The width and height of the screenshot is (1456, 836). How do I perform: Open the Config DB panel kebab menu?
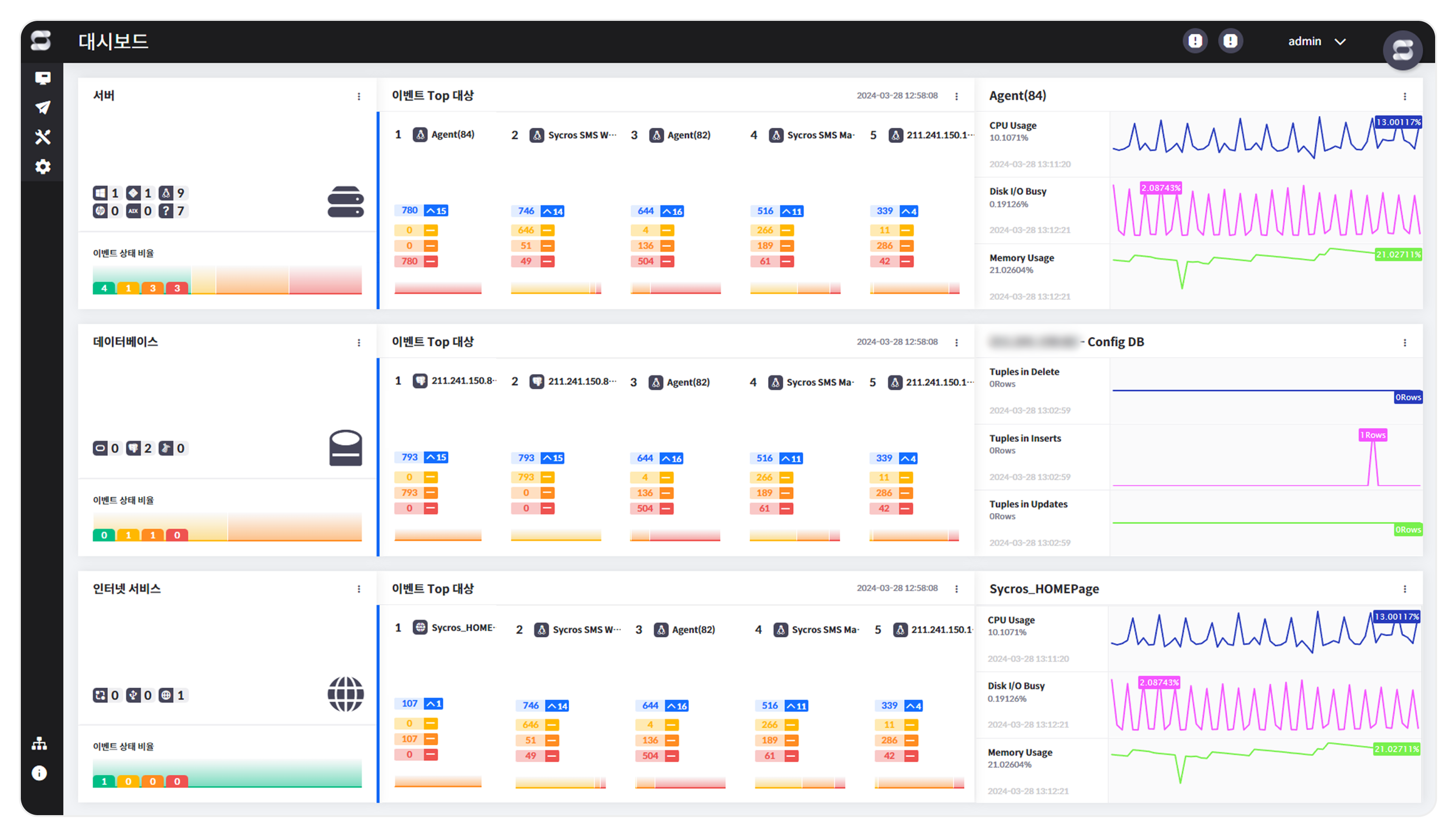[1404, 343]
